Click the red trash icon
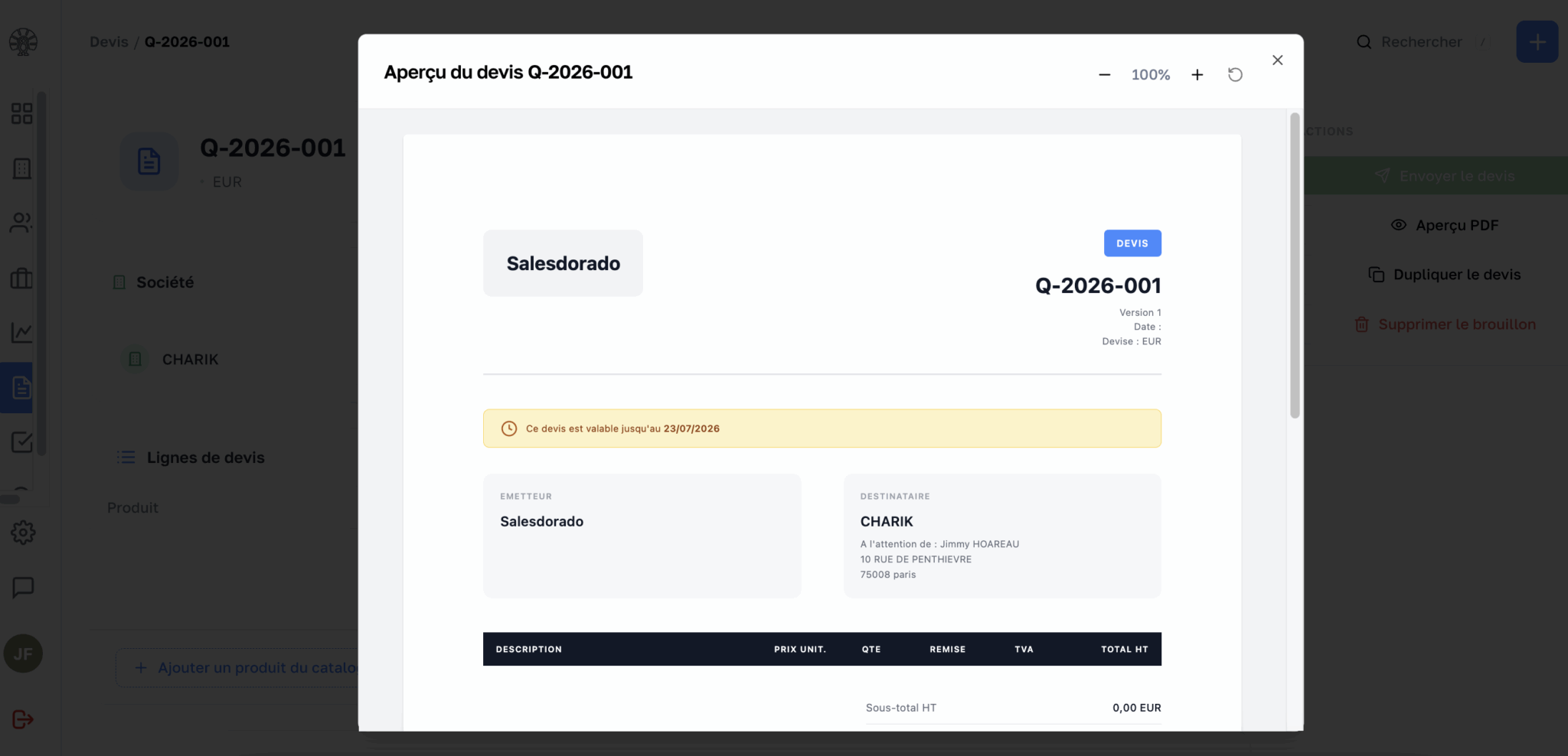 click(x=1361, y=324)
